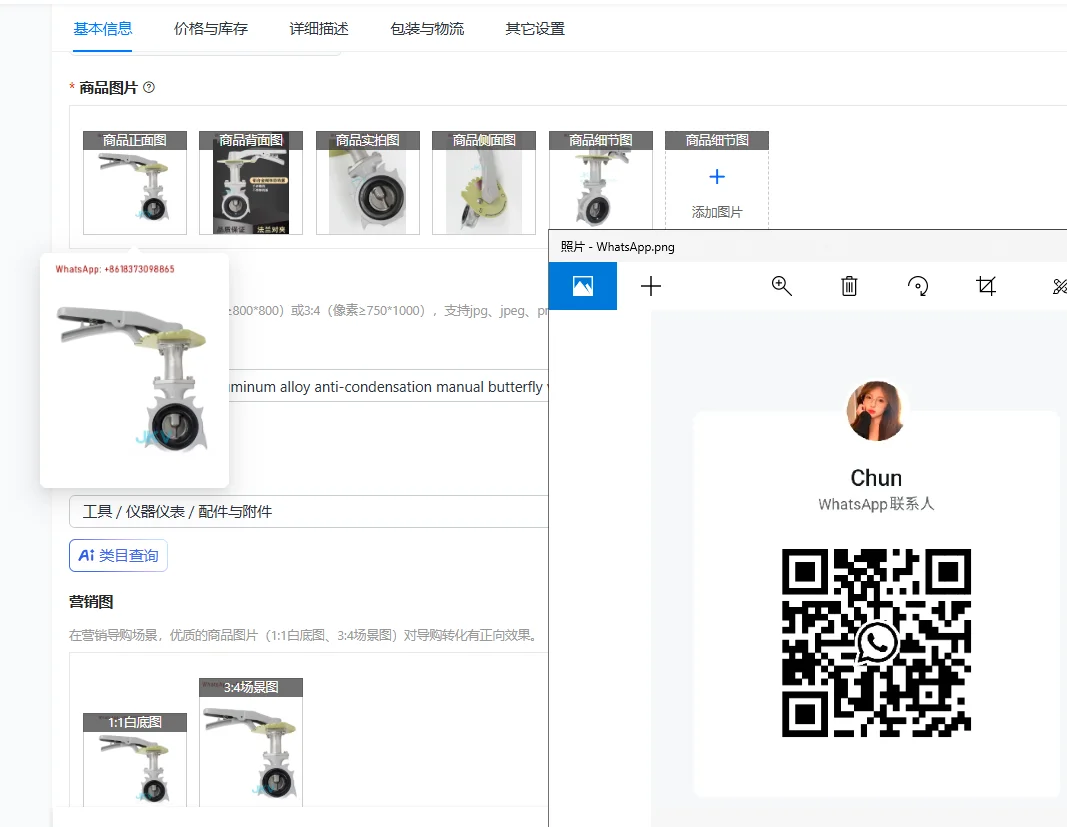Click the filled 商品细节图 thumbnail
Screen dimensions: 1067x827
coord(600,180)
